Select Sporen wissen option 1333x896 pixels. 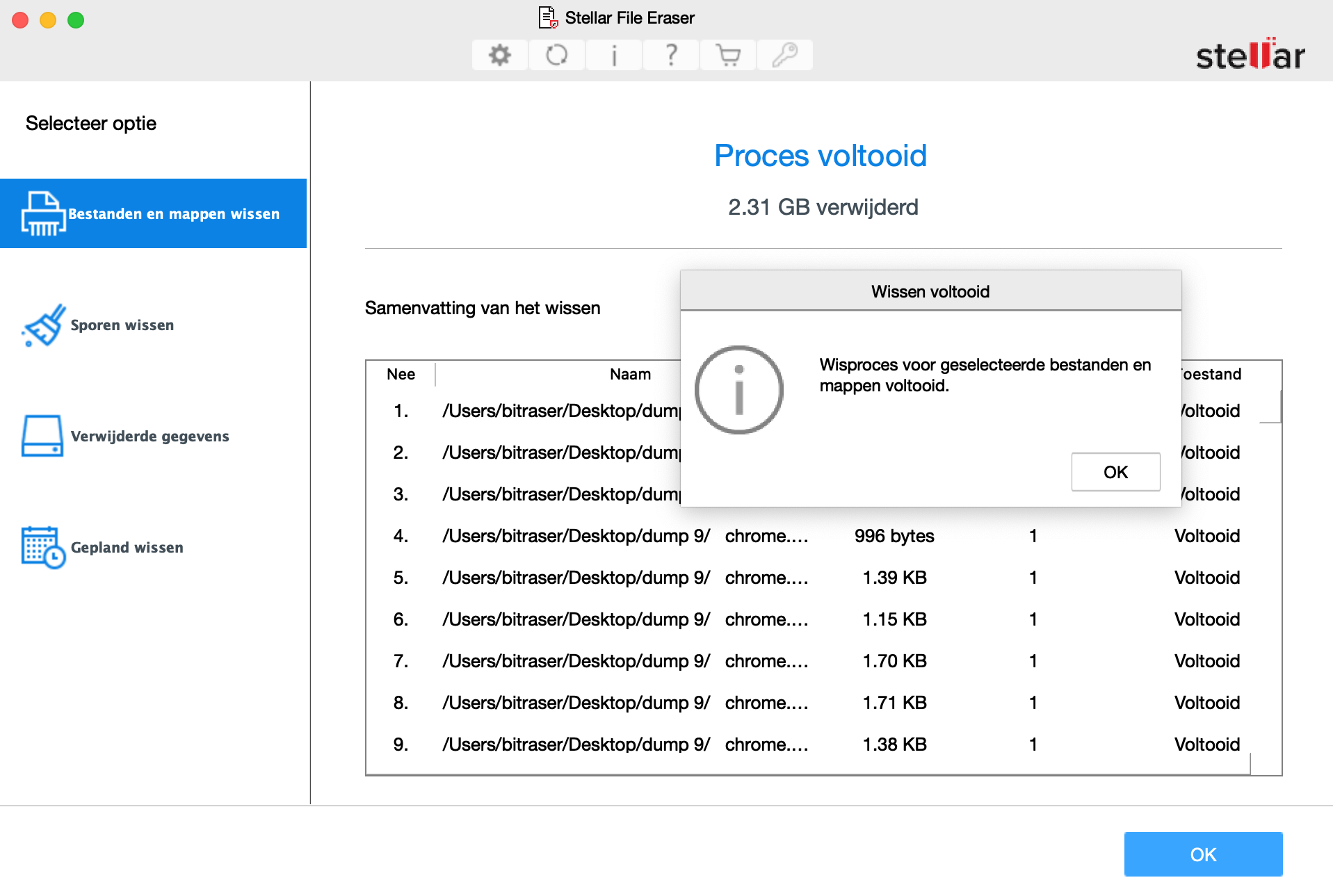pos(153,325)
